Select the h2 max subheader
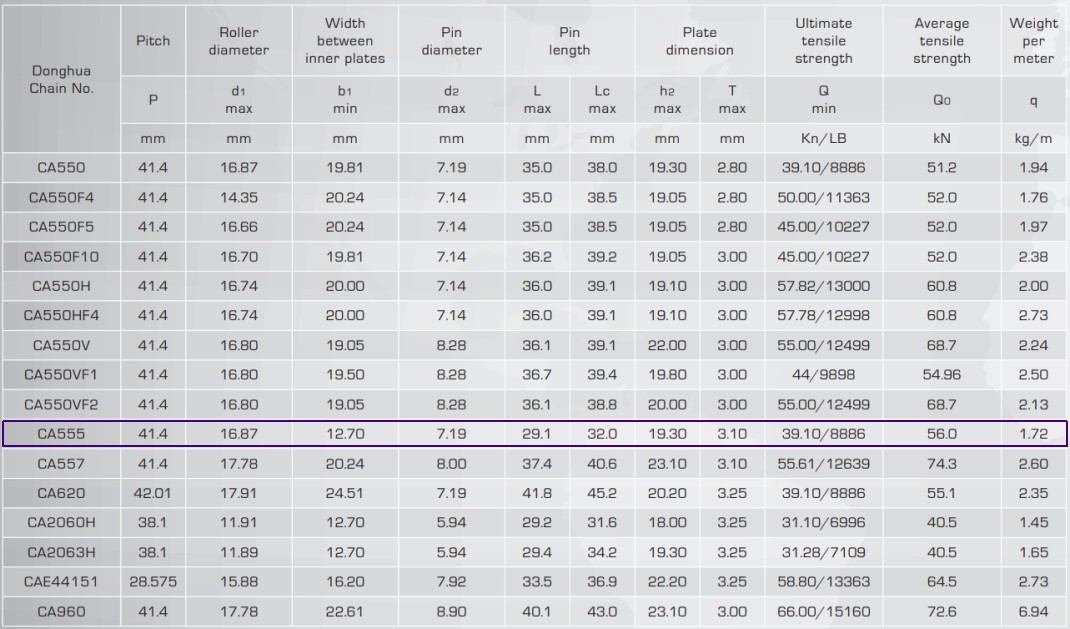The height and width of the screenshot is (629, 1070). (x=667, y=100)
